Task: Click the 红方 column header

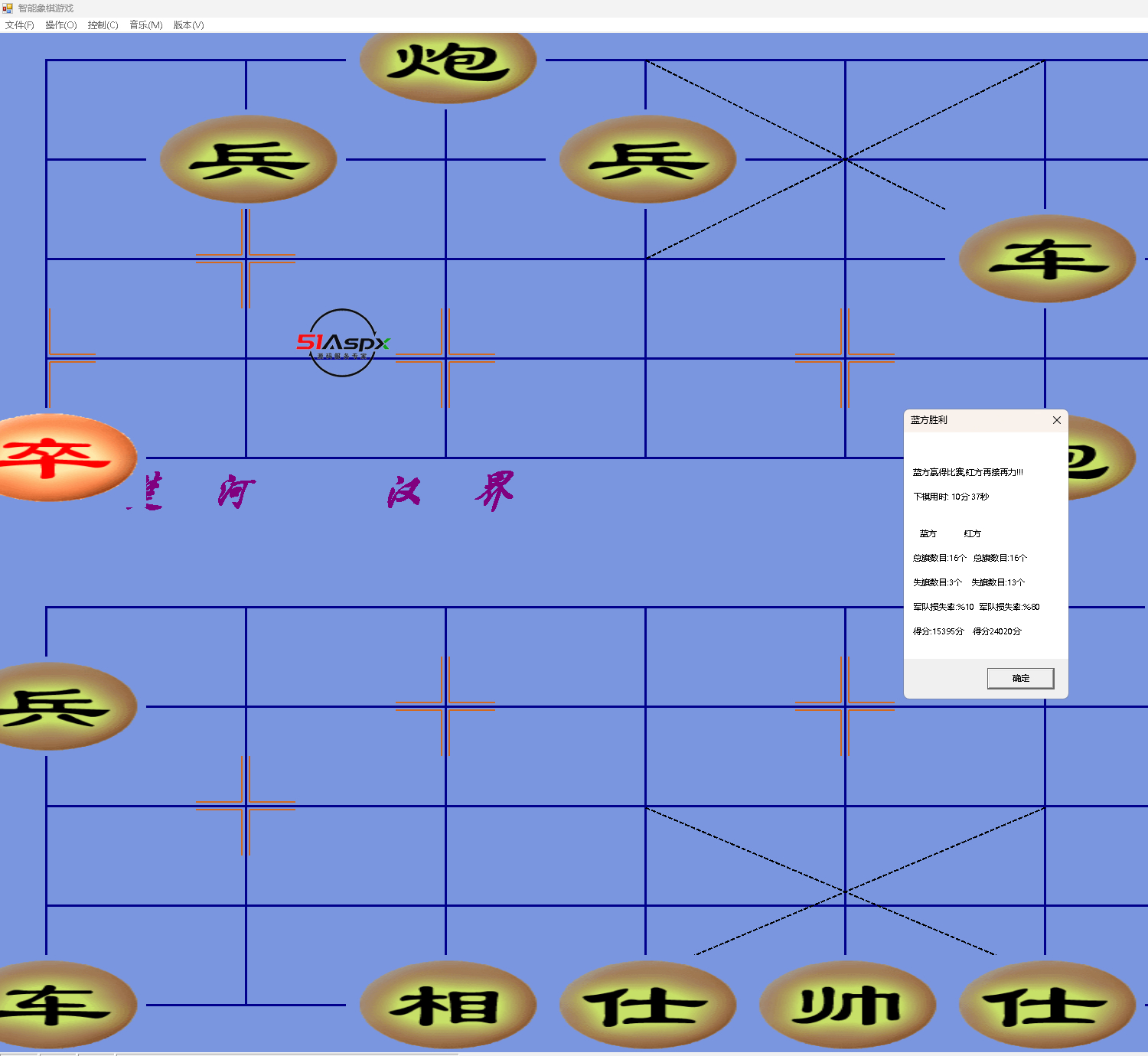Action: point(973,533)
